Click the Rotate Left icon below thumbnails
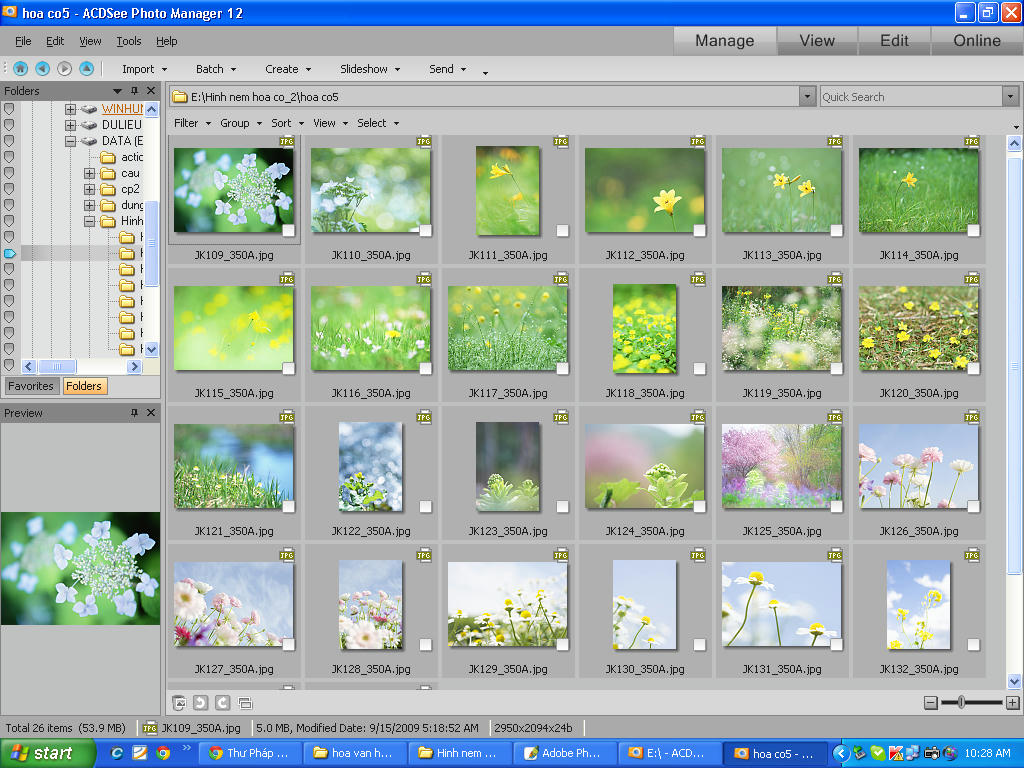The width and height of the screenshot is (1024, 768). 200,703
